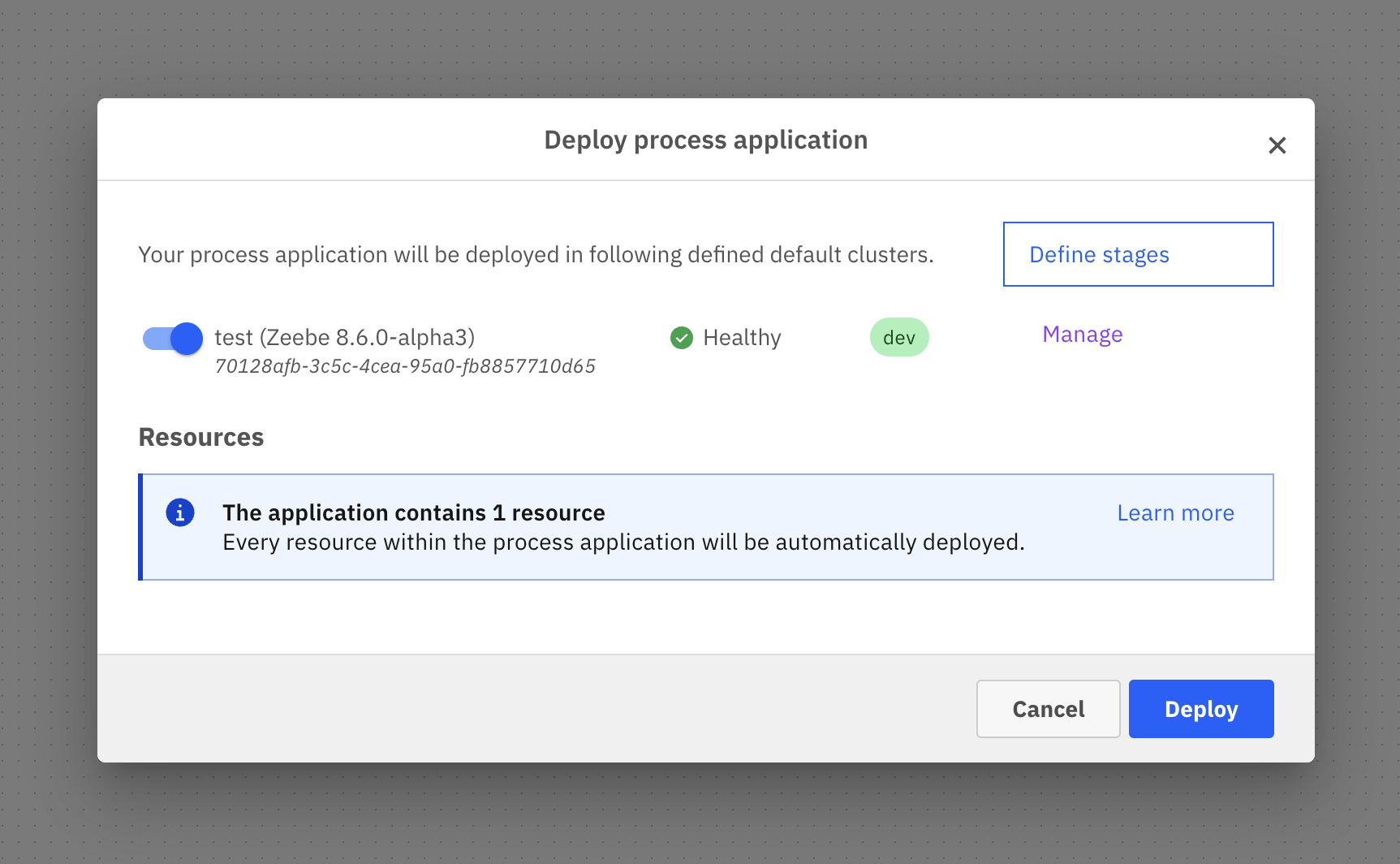Cancel the deployment
The width and height of the screenshot is (1400, 864).
tap(1048, 709)
